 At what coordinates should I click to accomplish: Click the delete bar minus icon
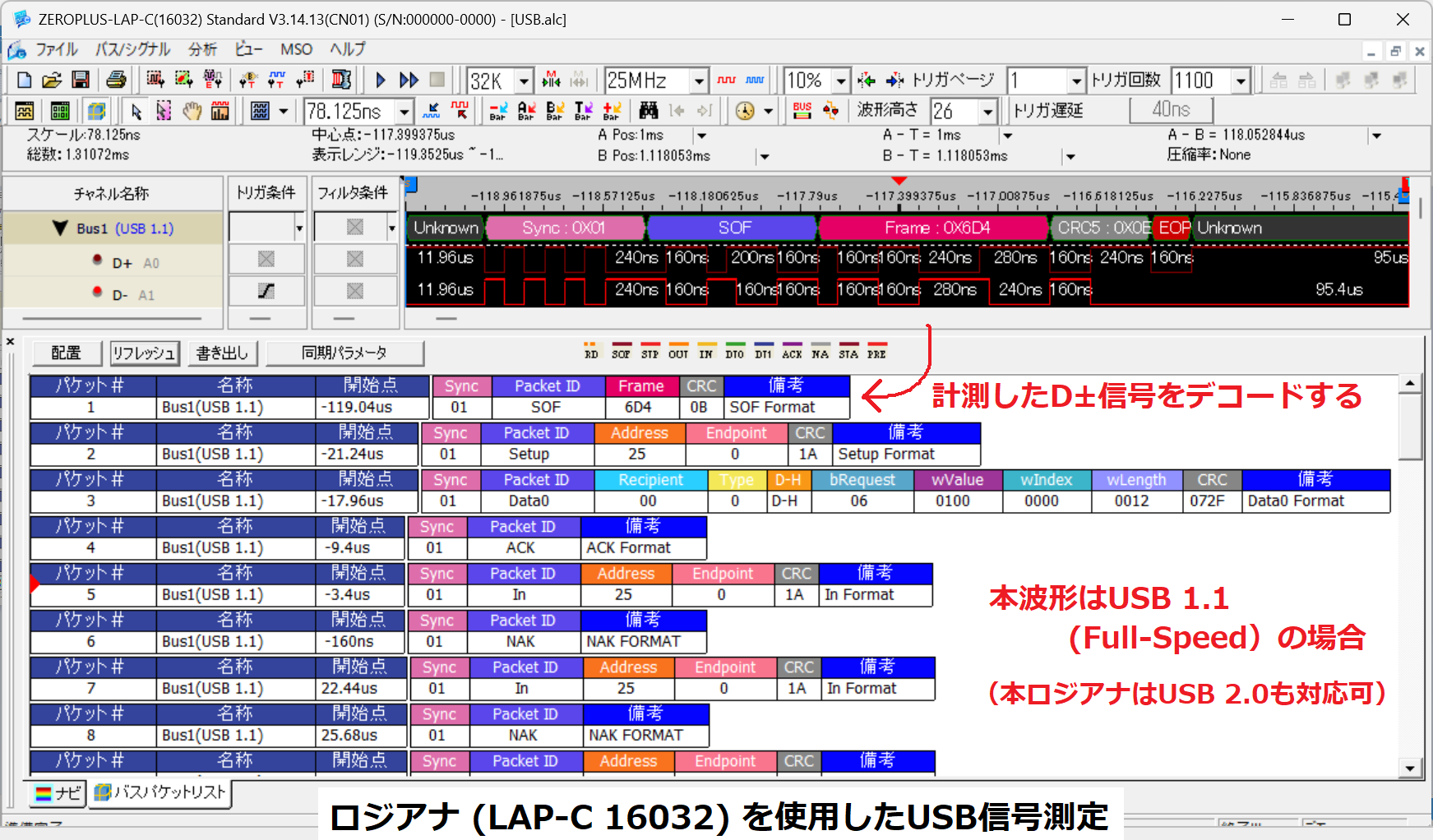(x=497, y=110)
